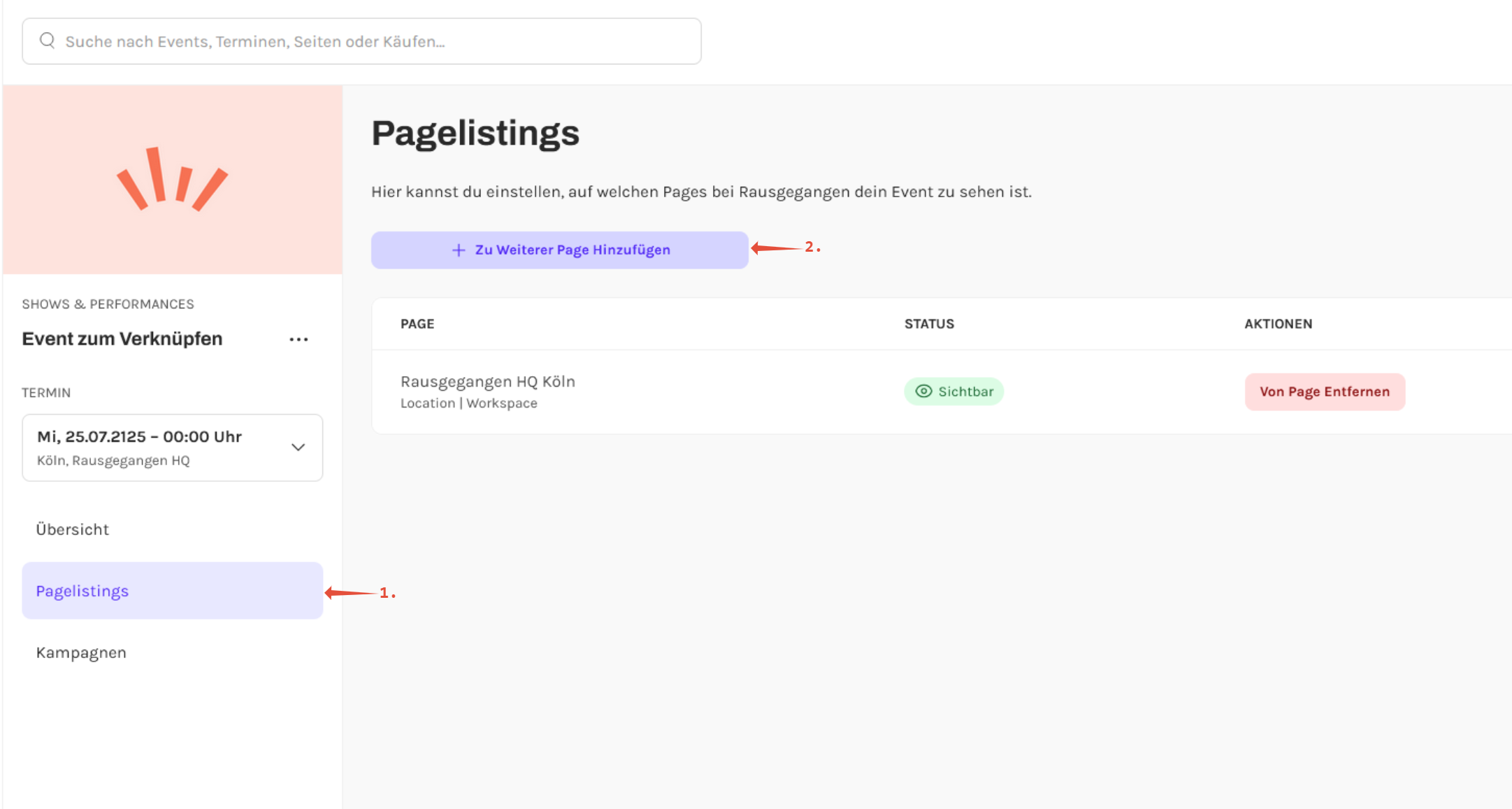
Task: Open the Übersicht menu item
Action: (73, 529)
